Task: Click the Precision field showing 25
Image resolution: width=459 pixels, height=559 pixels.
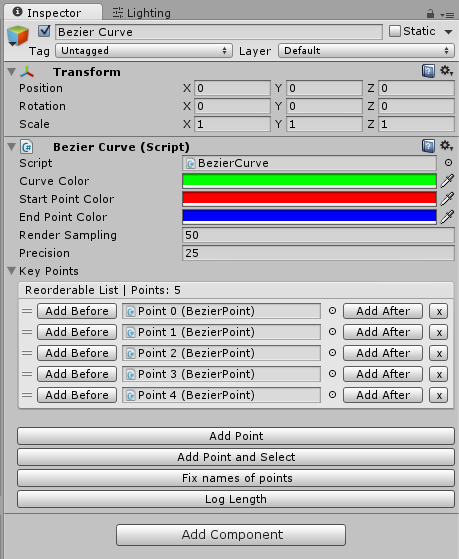Action: 318,253
